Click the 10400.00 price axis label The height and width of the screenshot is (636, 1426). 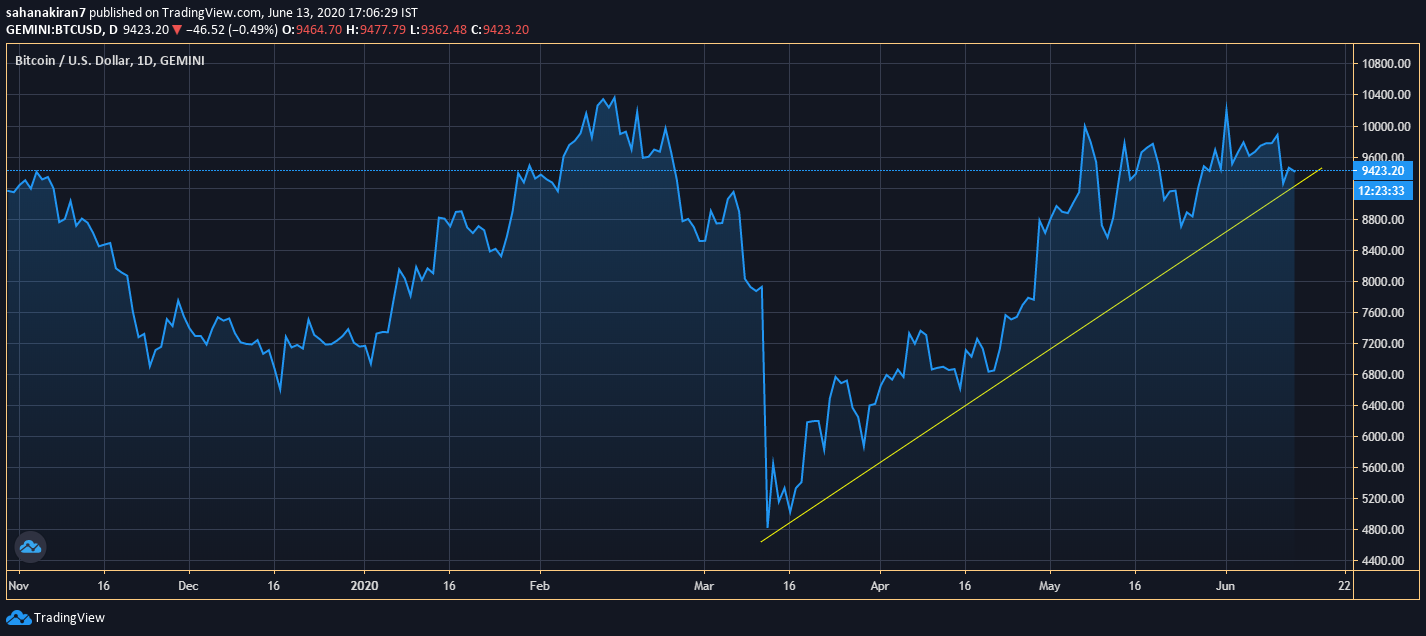tap(1384, 95)
